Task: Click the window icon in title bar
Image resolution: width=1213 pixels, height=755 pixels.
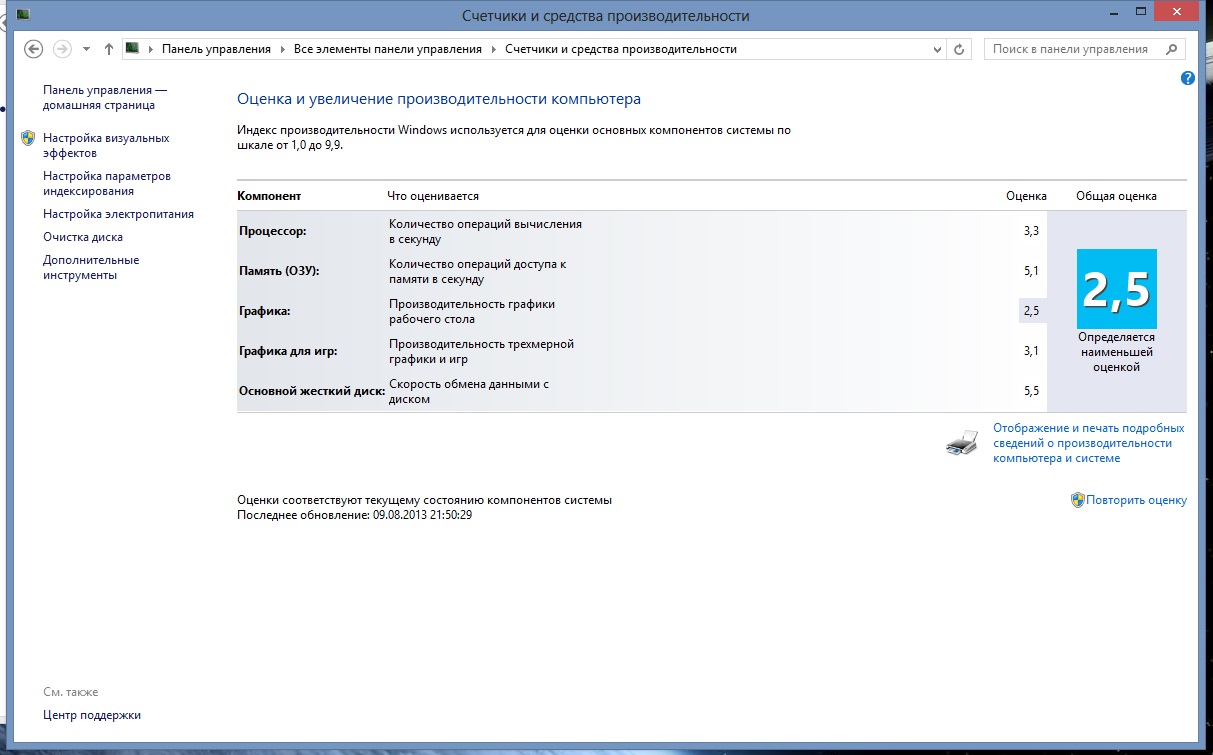Action: (x=22, y=14)
